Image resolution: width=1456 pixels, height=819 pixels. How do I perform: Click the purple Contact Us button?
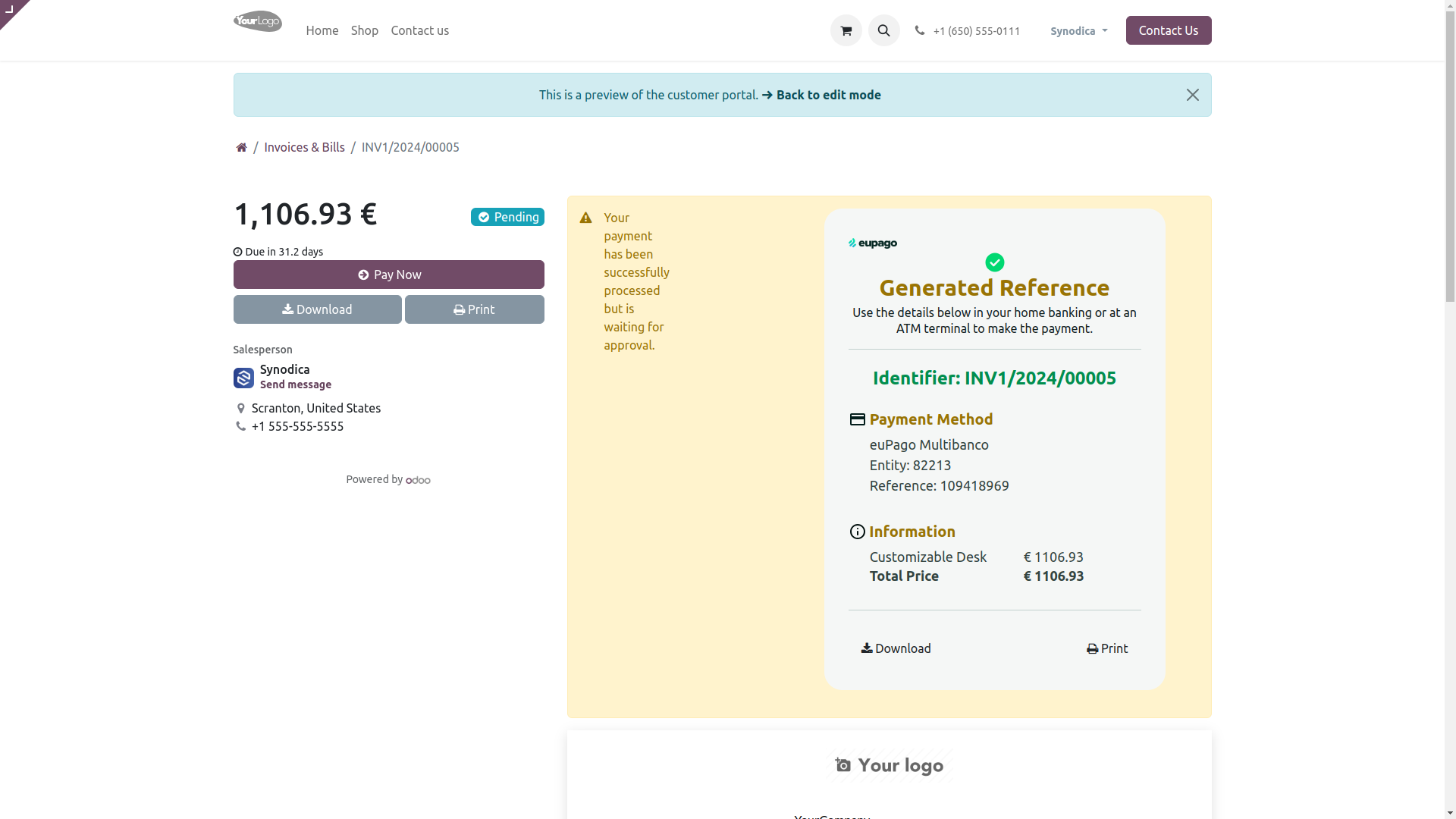pyautogui.click(x=1168, y=30)
